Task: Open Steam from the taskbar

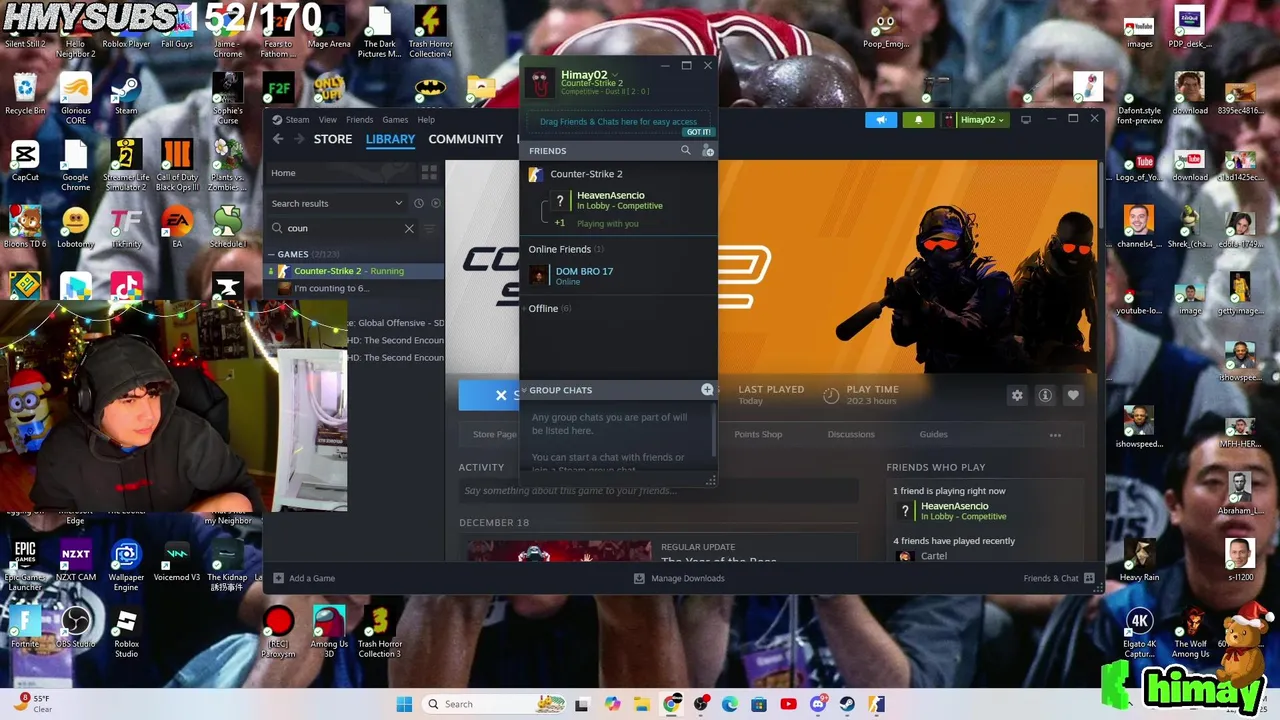Action: (x=847, y=704)
